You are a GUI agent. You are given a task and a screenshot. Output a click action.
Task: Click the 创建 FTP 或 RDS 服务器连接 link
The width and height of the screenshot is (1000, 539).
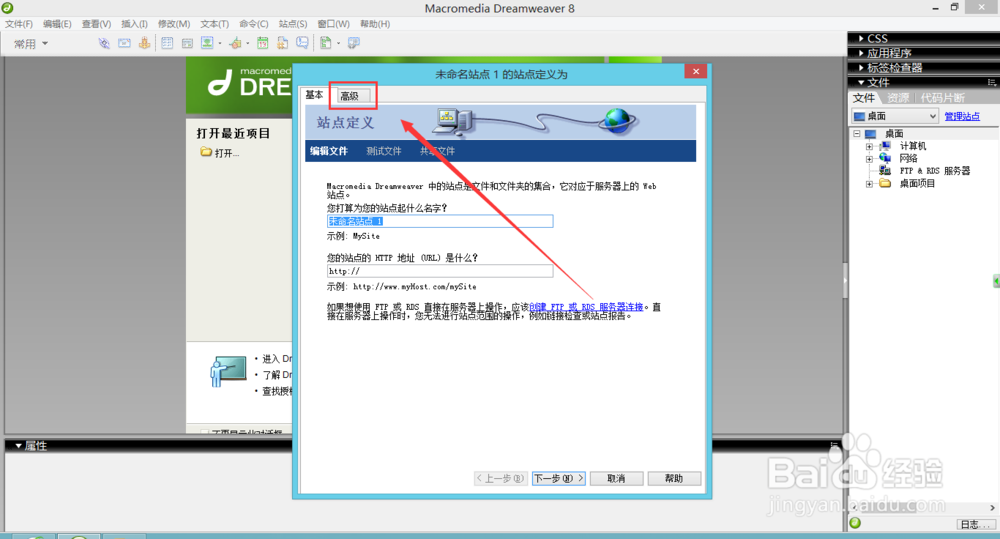[586, 307]
